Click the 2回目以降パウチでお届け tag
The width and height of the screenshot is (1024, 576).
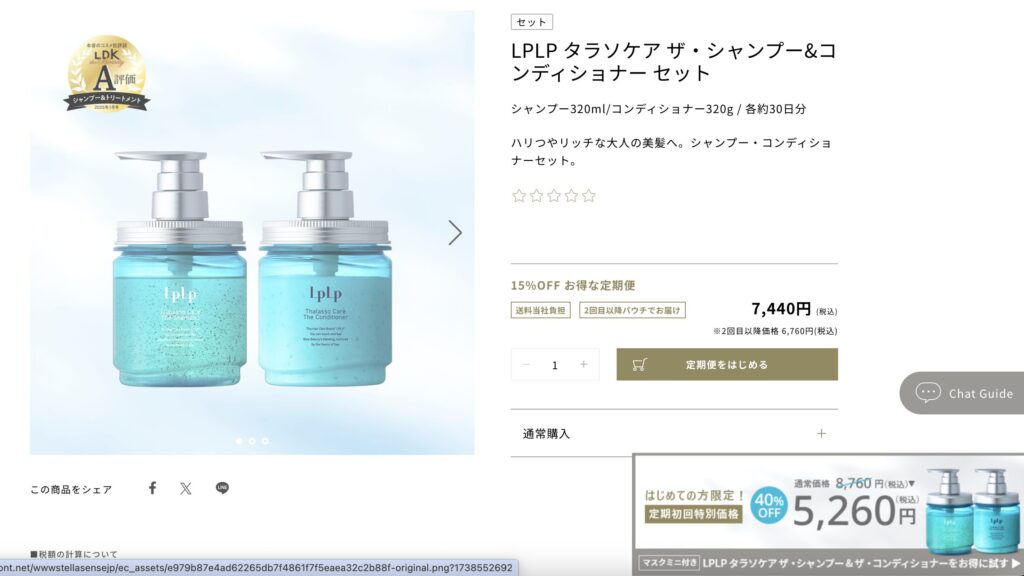632,310
